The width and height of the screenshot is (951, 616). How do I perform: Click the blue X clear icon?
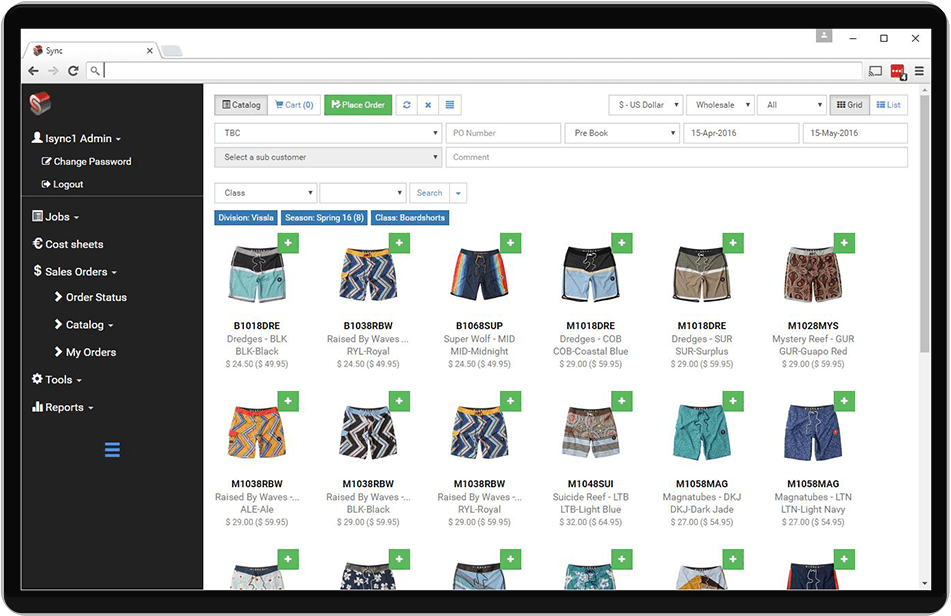[428, 104]
